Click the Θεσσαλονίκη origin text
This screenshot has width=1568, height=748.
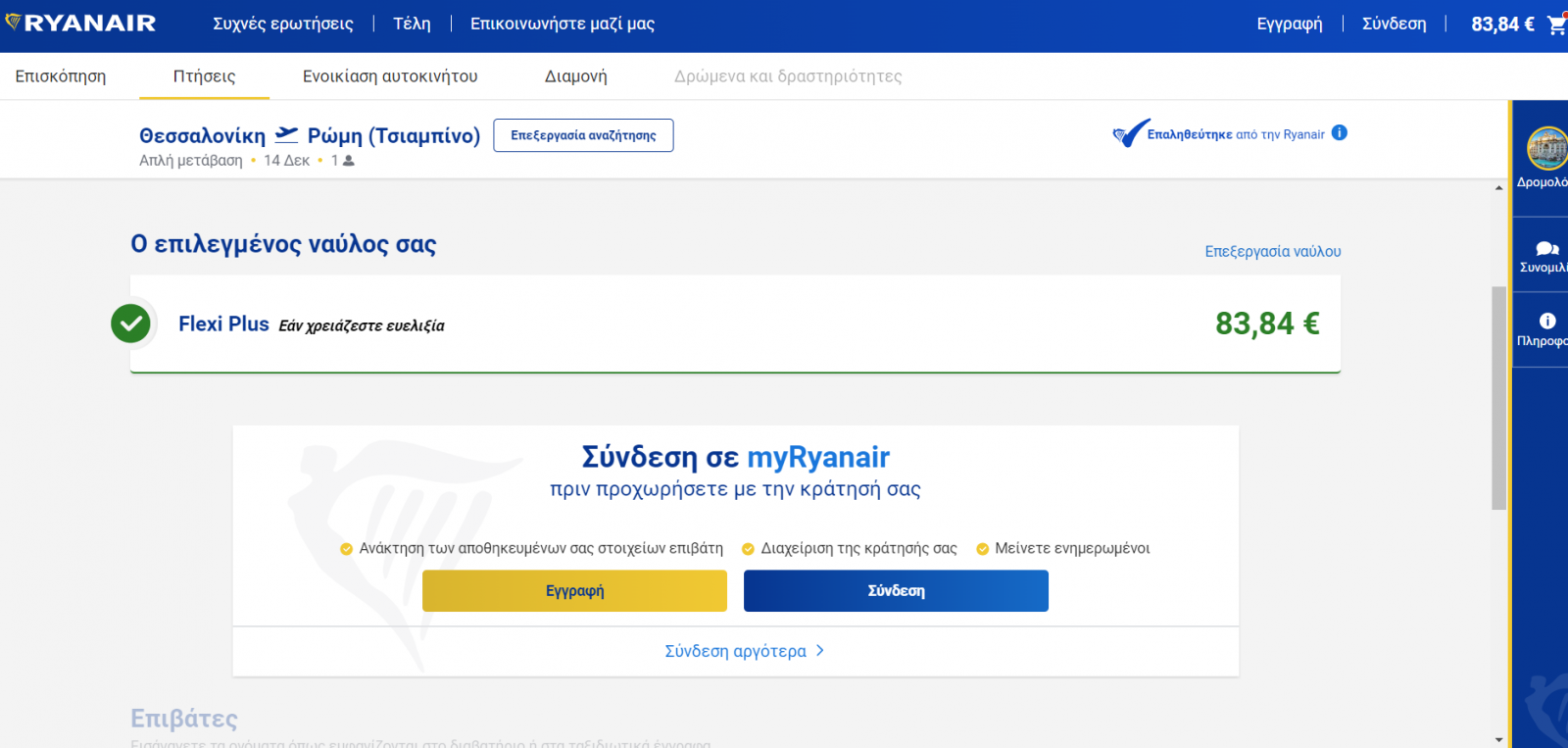202,135
